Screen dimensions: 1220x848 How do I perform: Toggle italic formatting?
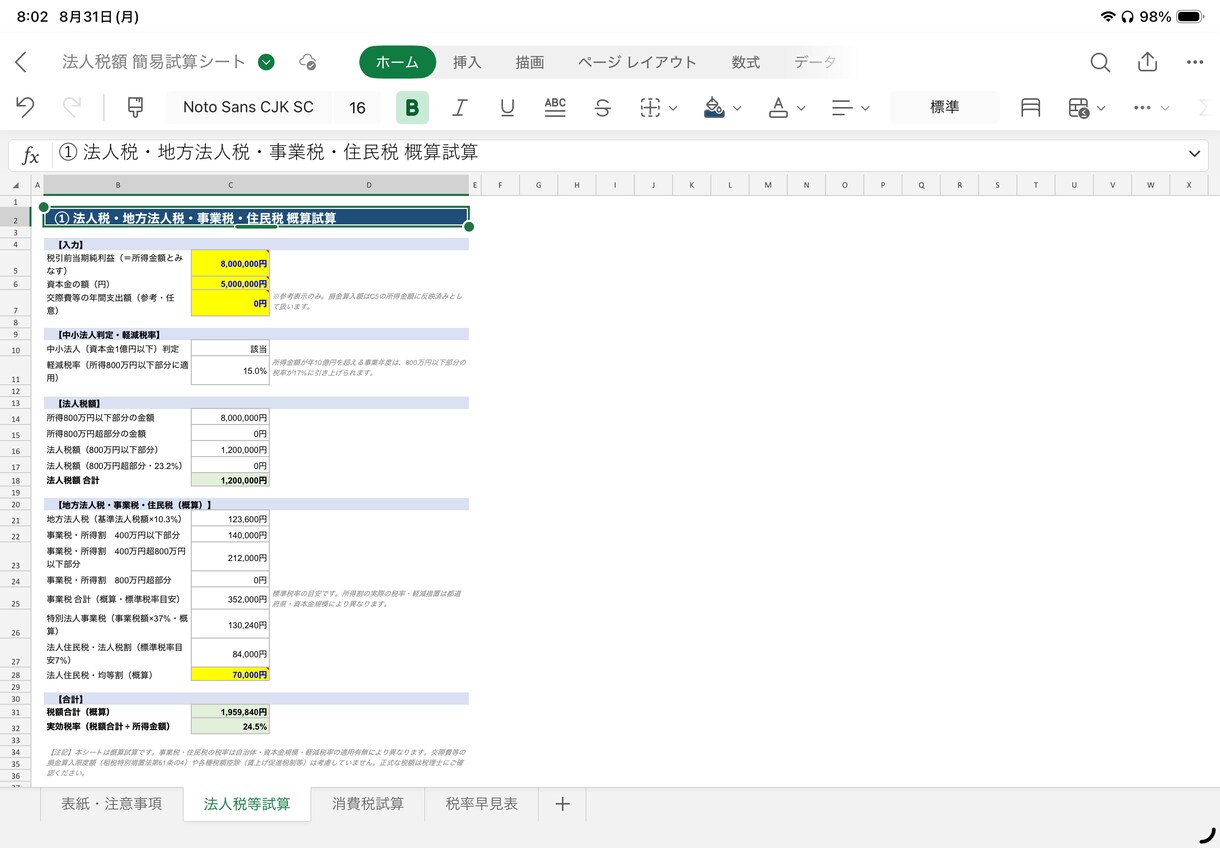pos(460,107)
